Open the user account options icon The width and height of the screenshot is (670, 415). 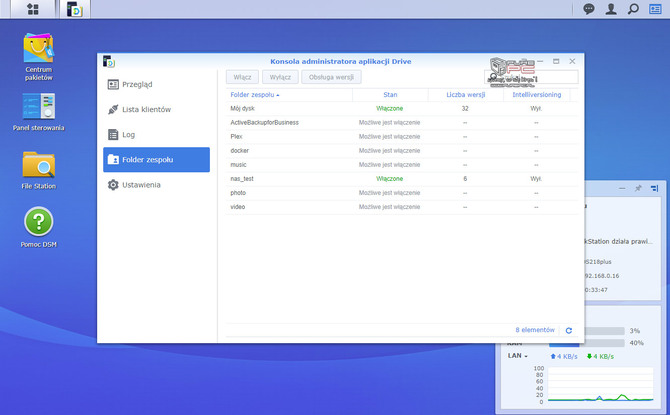tap(611, 9)
